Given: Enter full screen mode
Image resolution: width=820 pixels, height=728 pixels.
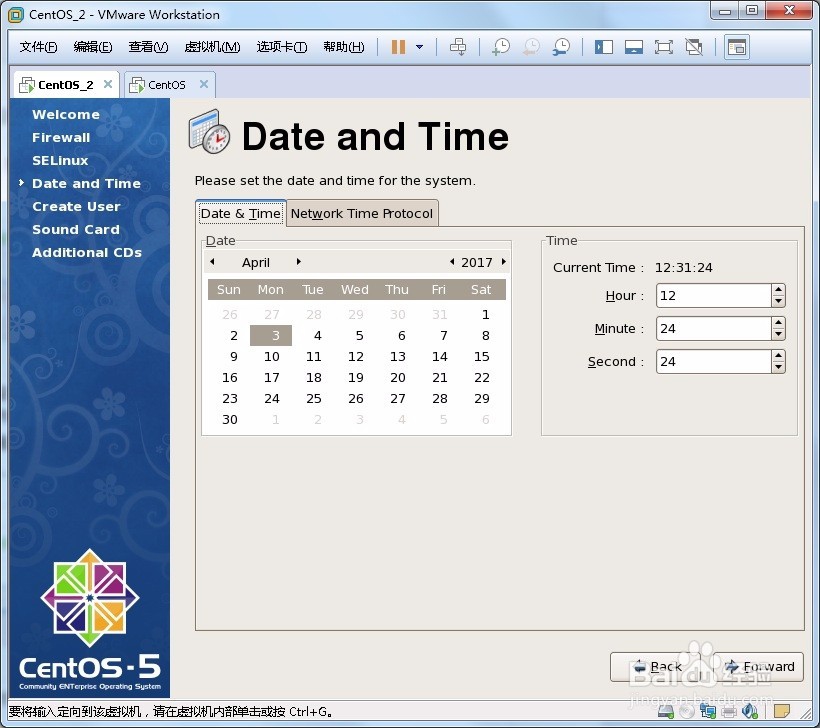Looking at the screenshot, I should pos(664,47).
